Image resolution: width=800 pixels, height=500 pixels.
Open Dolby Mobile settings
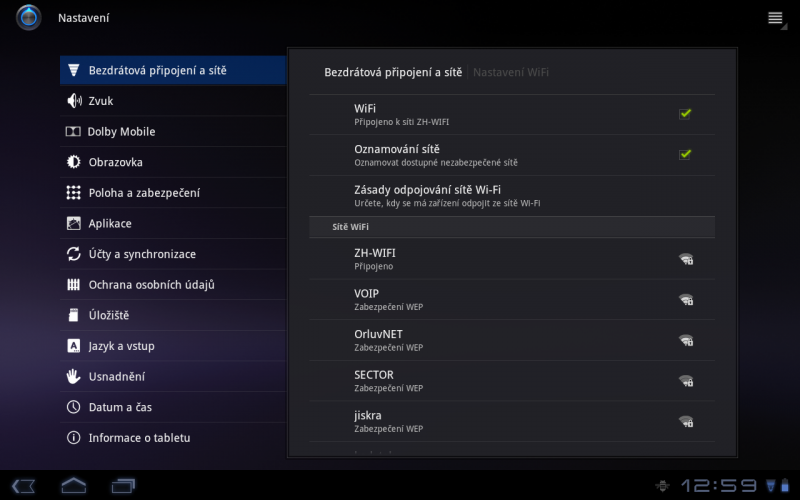(122, 132)
